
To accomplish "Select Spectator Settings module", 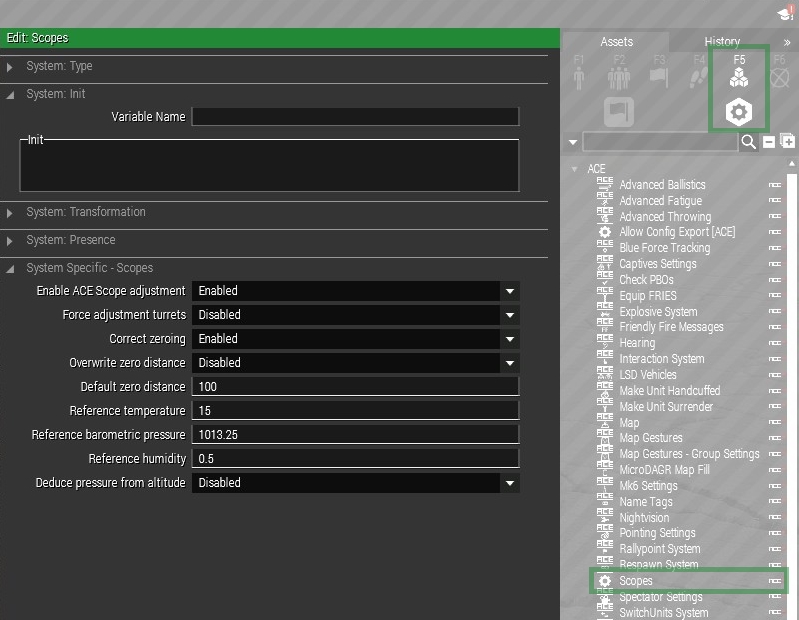I will [x=660, y=597].
